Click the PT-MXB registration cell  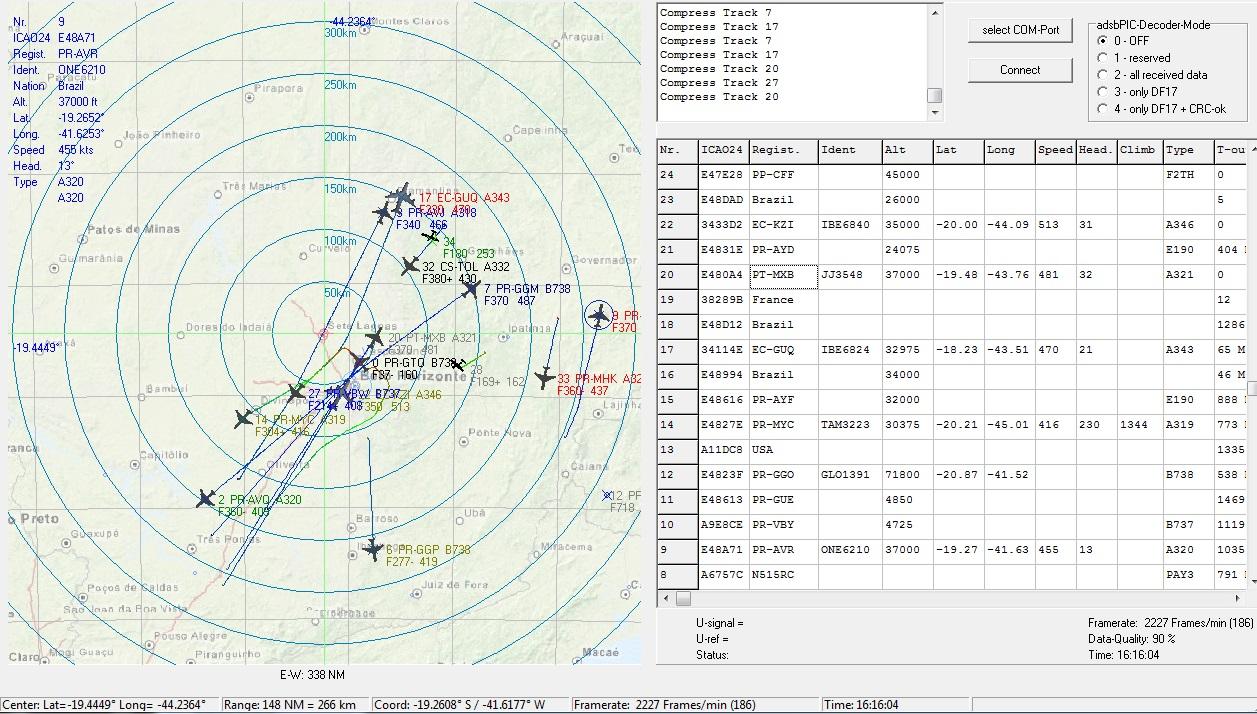783,275
